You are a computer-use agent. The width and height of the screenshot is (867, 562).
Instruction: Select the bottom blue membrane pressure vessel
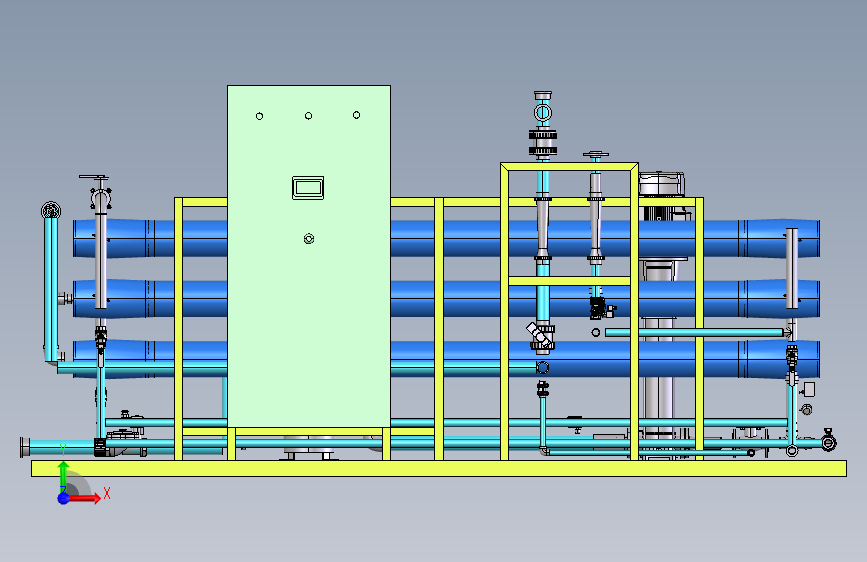click(x=446, y=359)
